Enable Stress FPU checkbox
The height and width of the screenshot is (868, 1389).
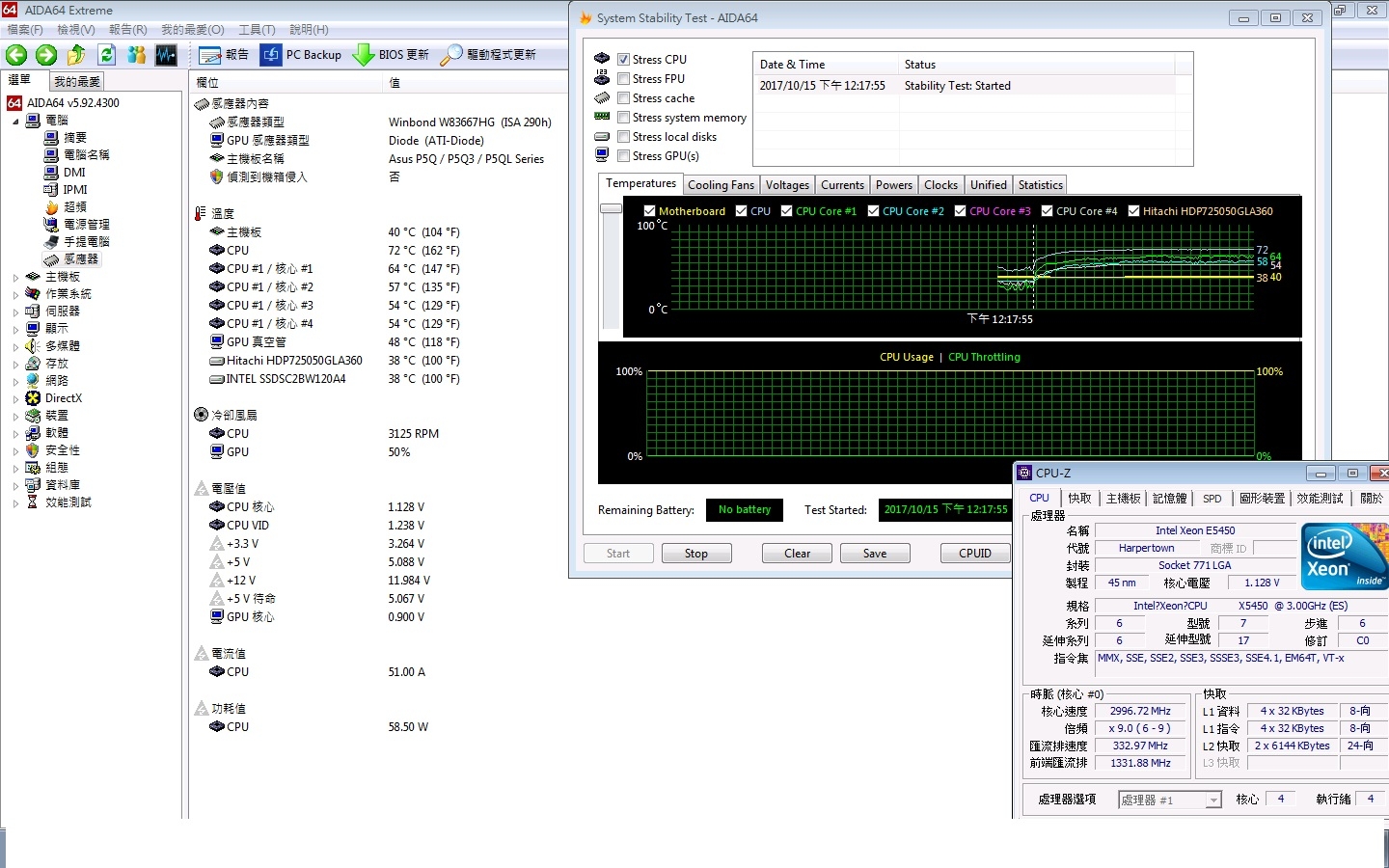623,79
